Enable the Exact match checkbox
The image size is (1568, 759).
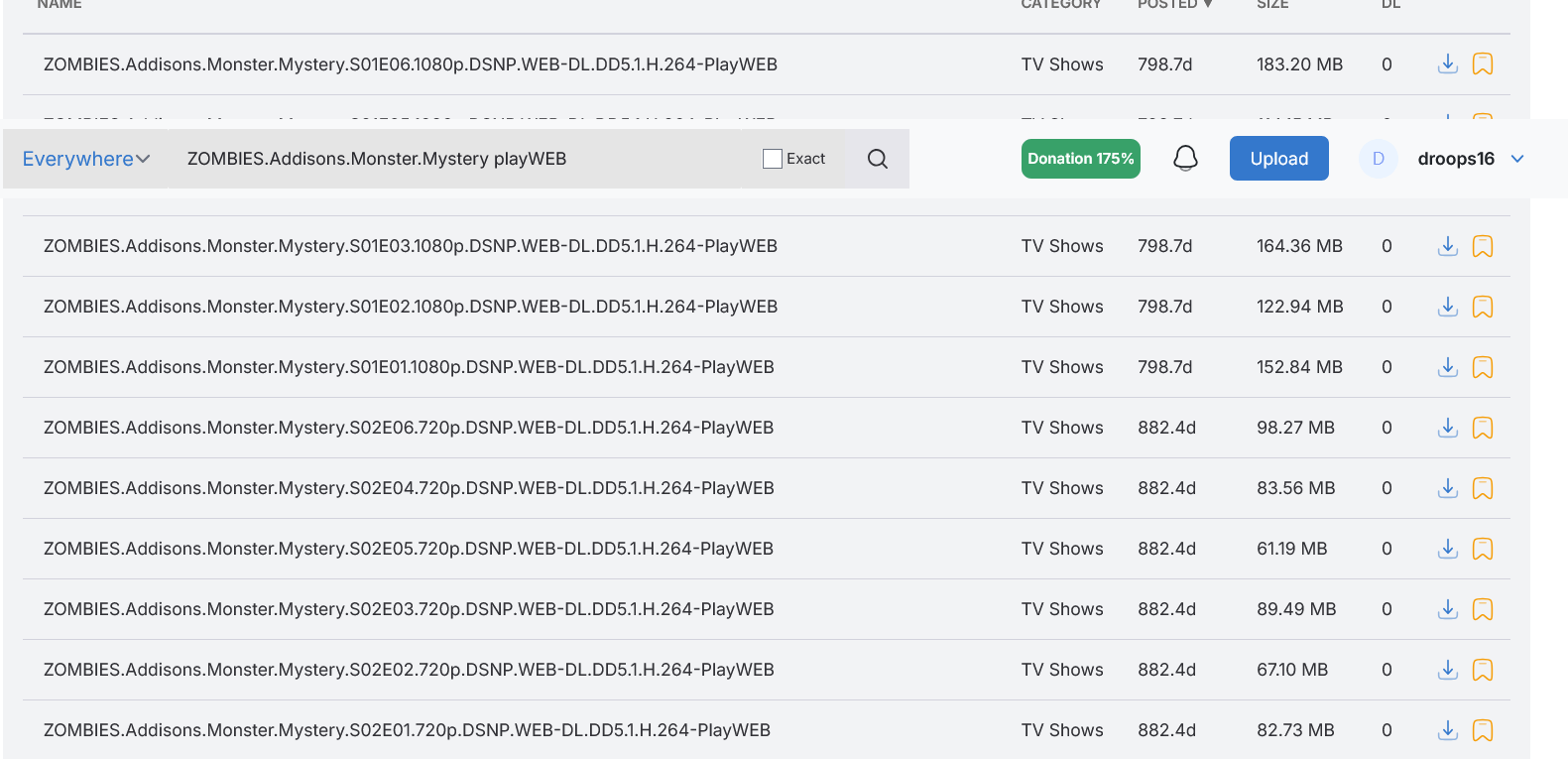(x=773, y=159)
